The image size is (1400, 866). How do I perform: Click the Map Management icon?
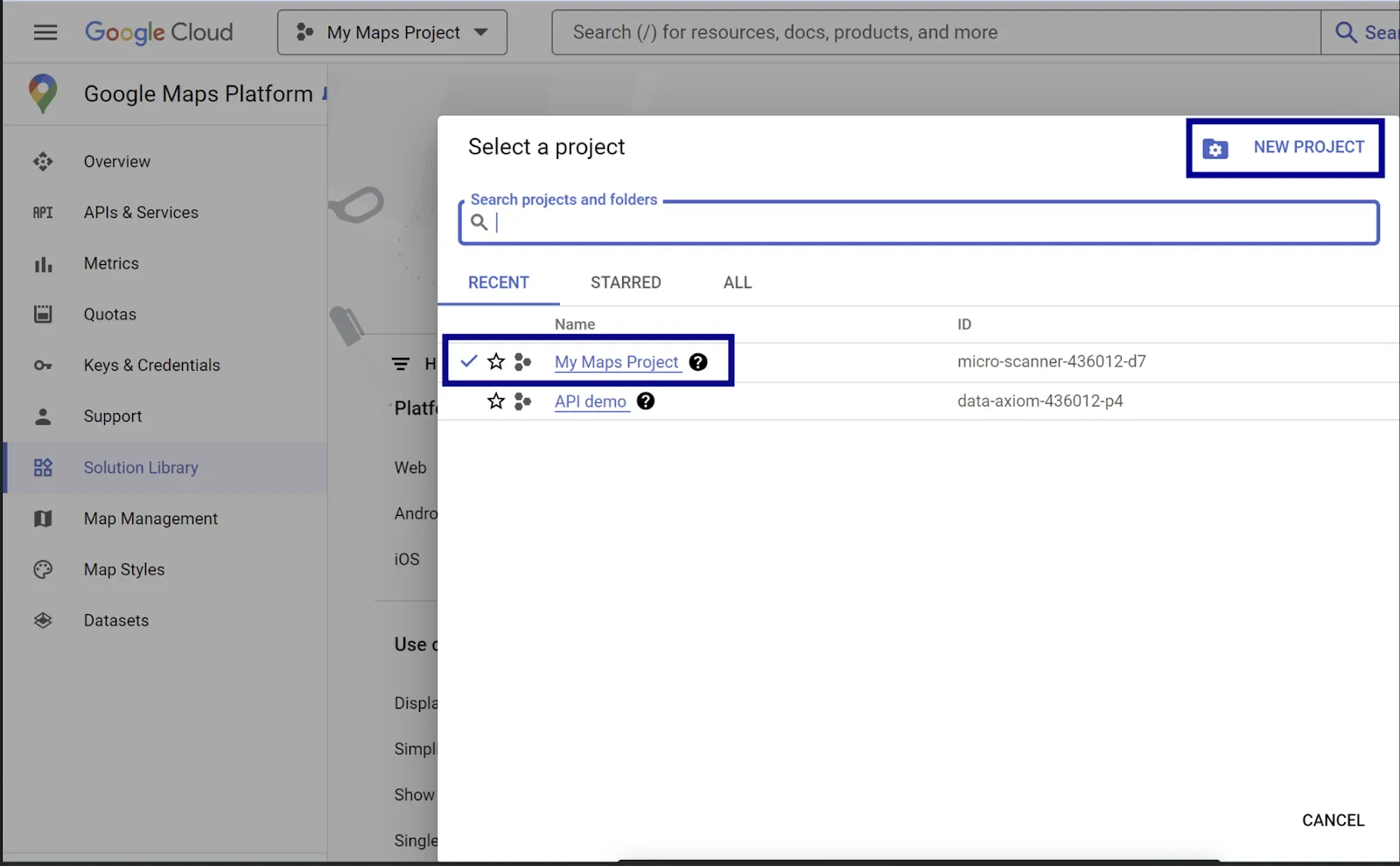(43, 519)
